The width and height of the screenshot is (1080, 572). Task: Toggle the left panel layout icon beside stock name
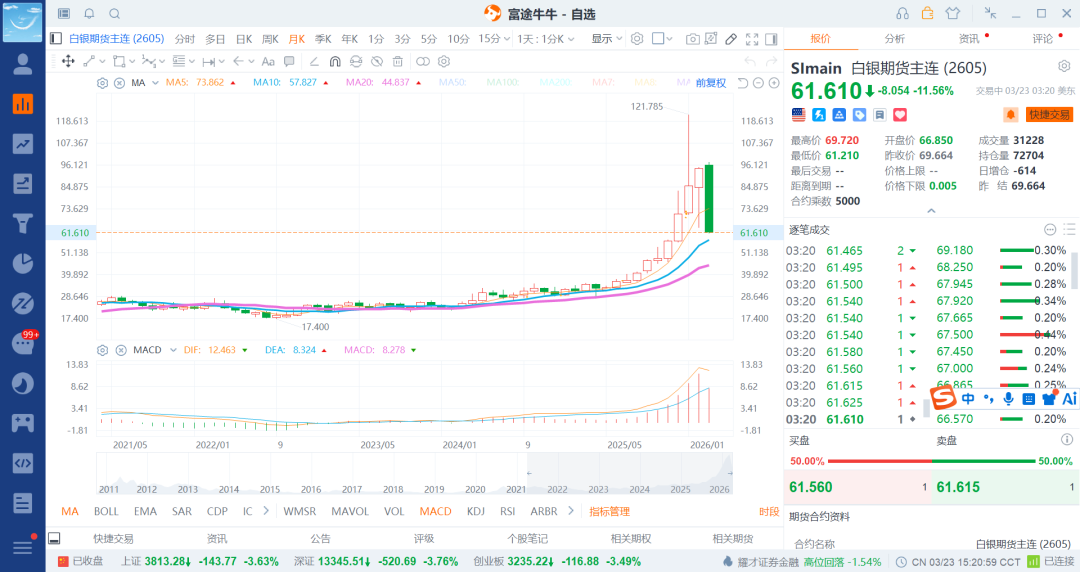pos(56,39)
